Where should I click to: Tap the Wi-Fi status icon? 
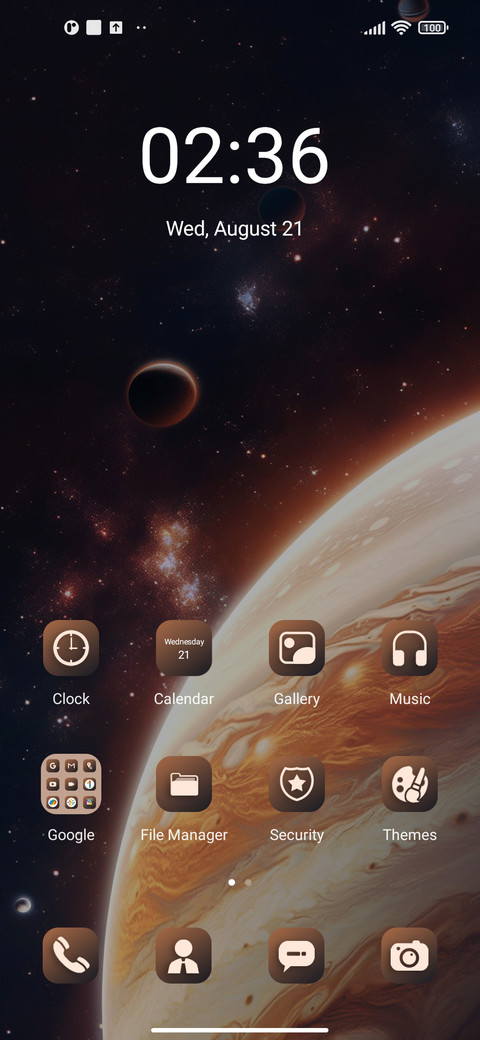pyautogui.click(x=400, y=27)
